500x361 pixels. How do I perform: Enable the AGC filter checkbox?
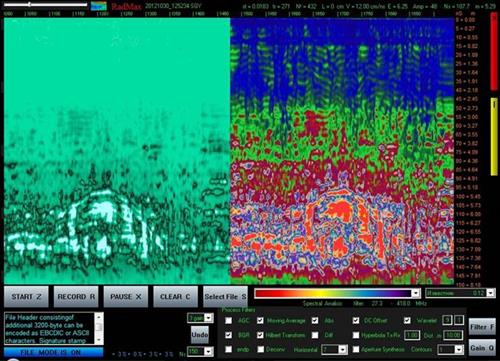click(x=228, y=320)
